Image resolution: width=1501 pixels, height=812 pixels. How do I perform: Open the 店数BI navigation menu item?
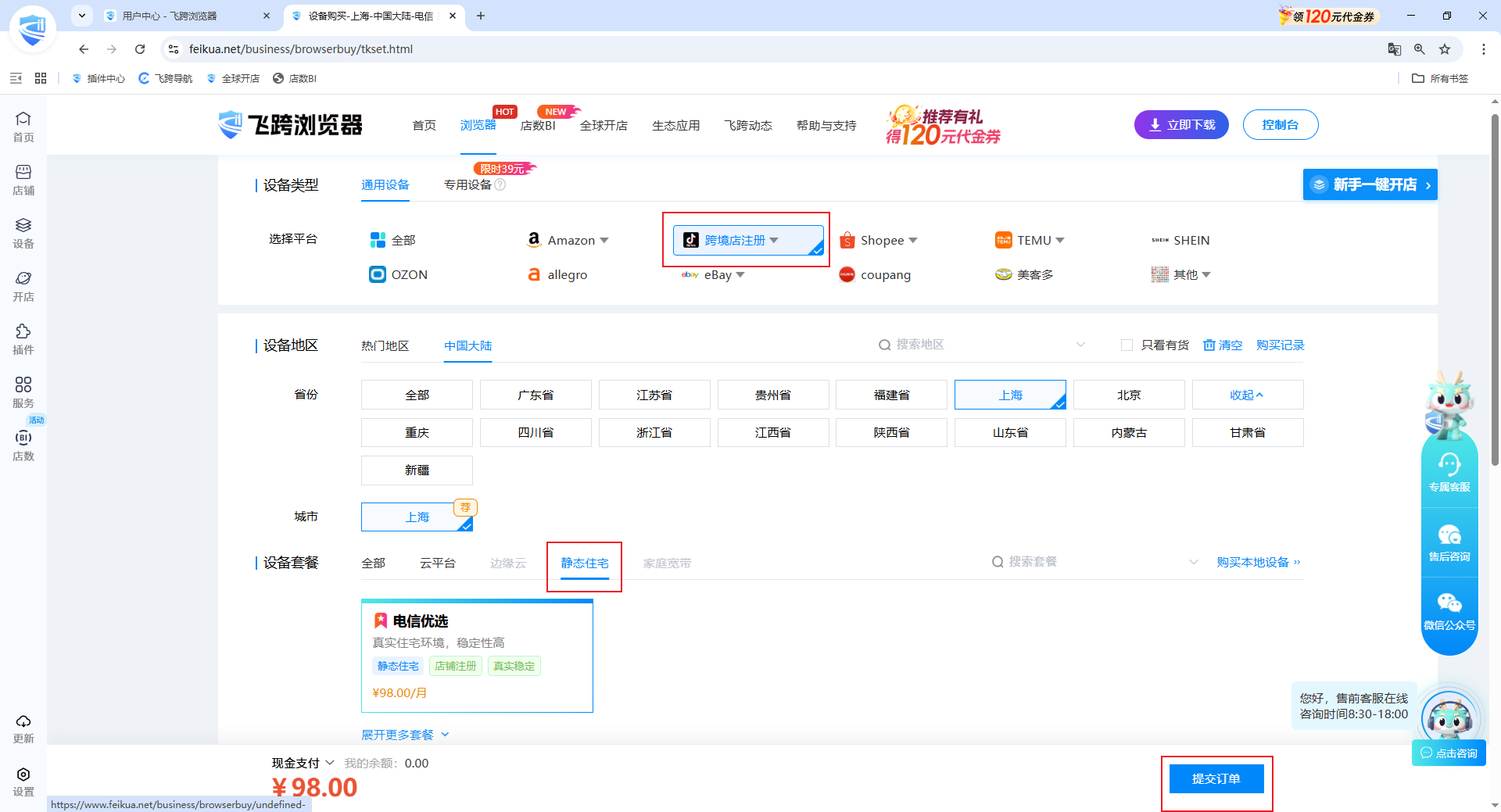pyautogui.click(x=538, y=125)
